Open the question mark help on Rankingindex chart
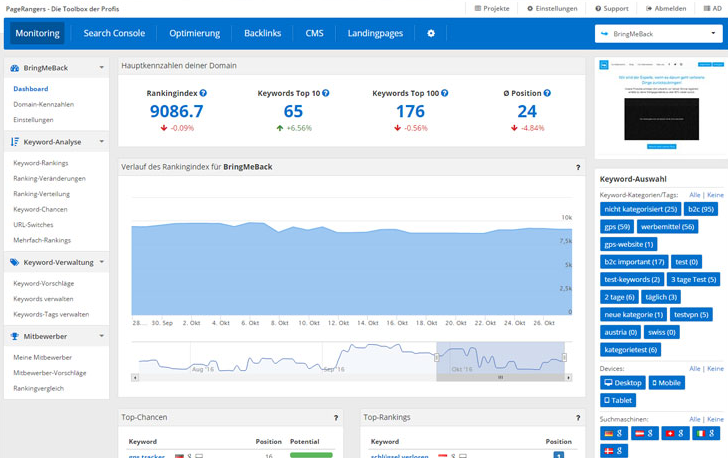 click(x=577, y=167)
